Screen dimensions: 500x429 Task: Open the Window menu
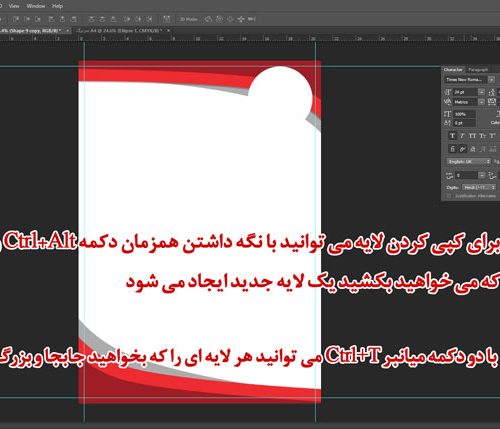coord(36,6)
